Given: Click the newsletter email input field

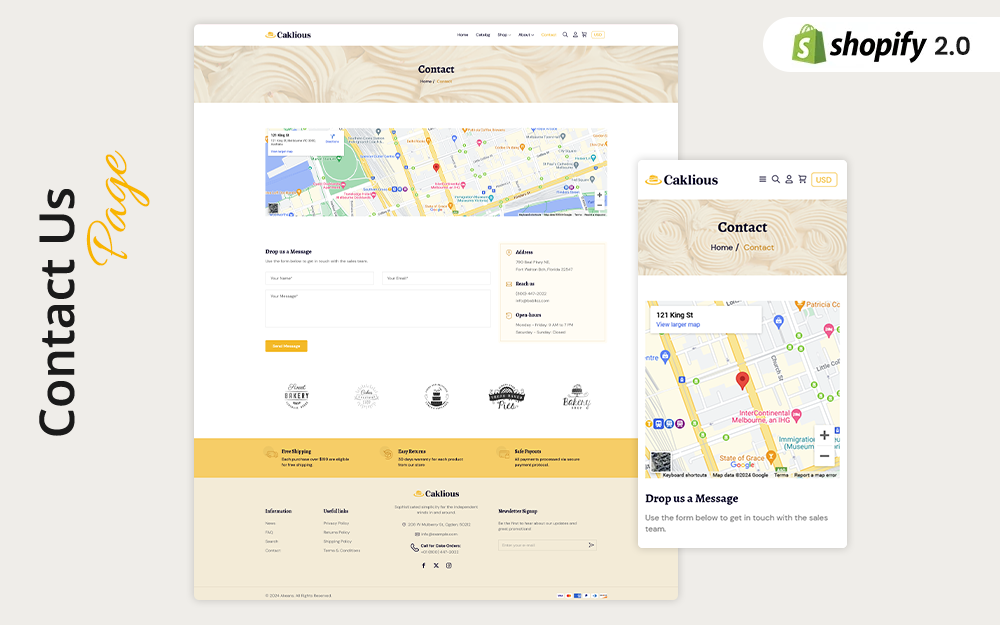Looking at the screenshot, I should tap(541, 545).
